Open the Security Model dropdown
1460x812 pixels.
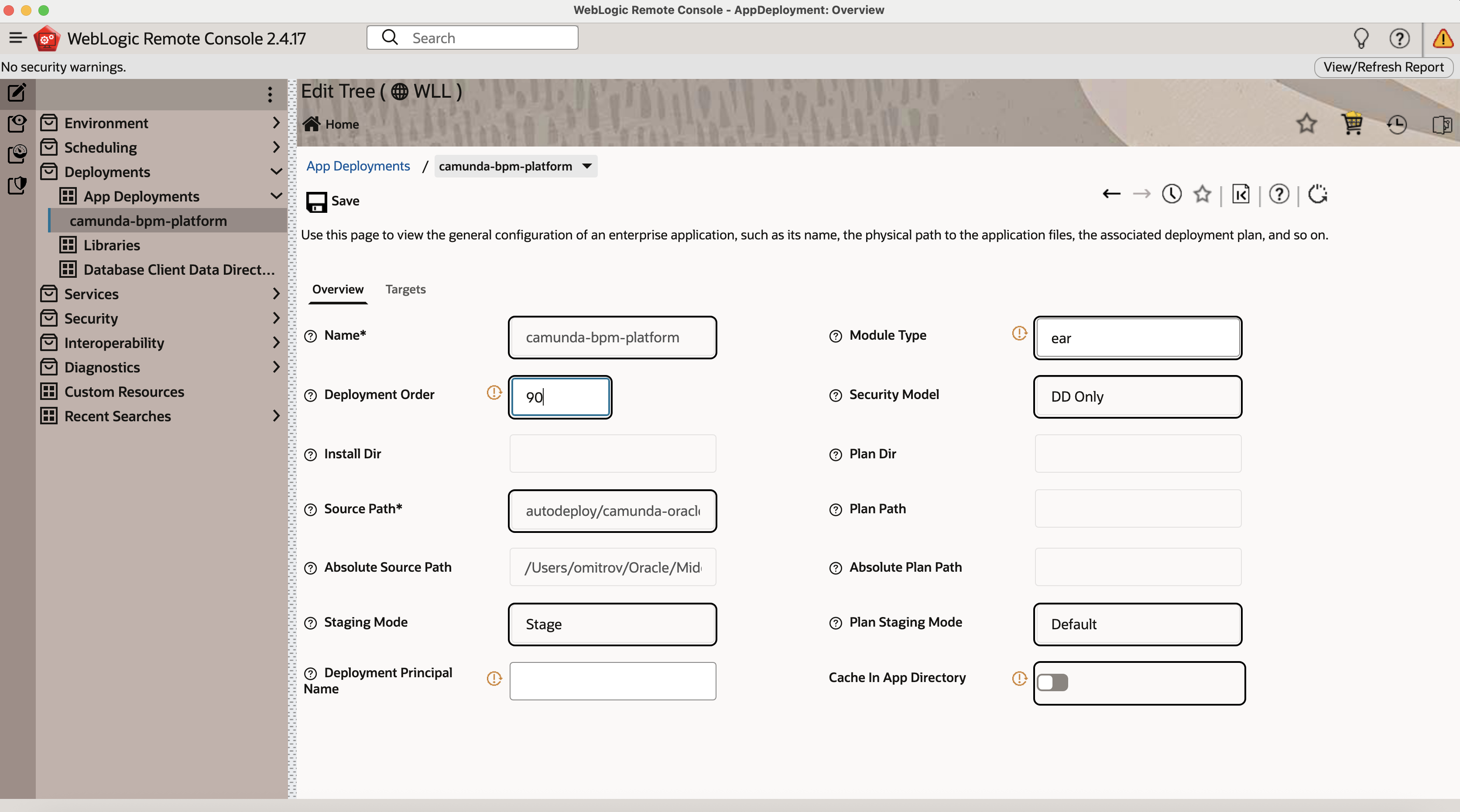tap(1137, 396)
